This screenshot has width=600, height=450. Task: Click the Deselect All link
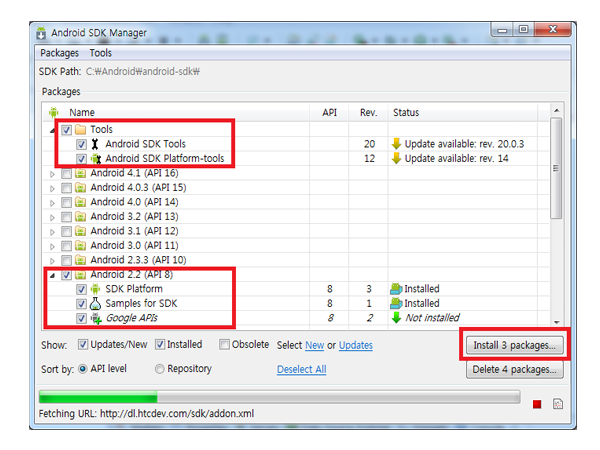[301, 369]
